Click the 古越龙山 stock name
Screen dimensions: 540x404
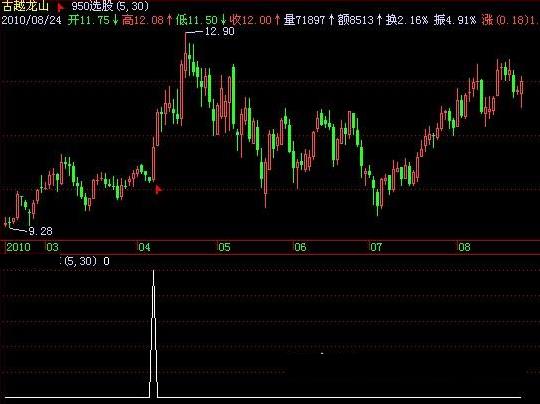point(25,6)
